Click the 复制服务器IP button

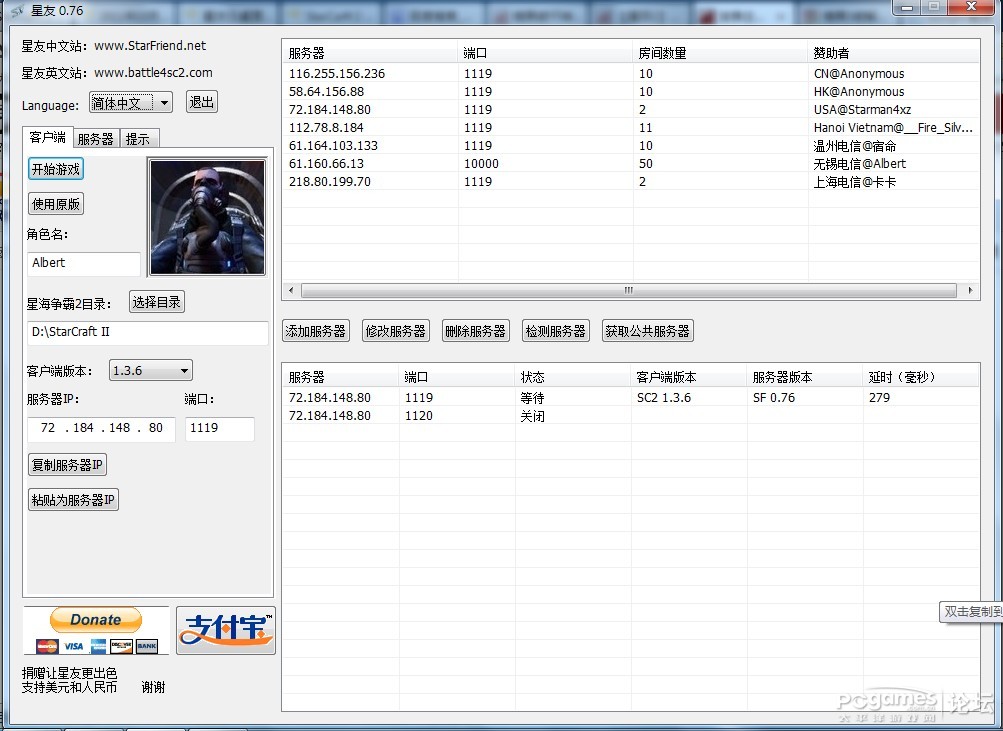pos(67,465)
